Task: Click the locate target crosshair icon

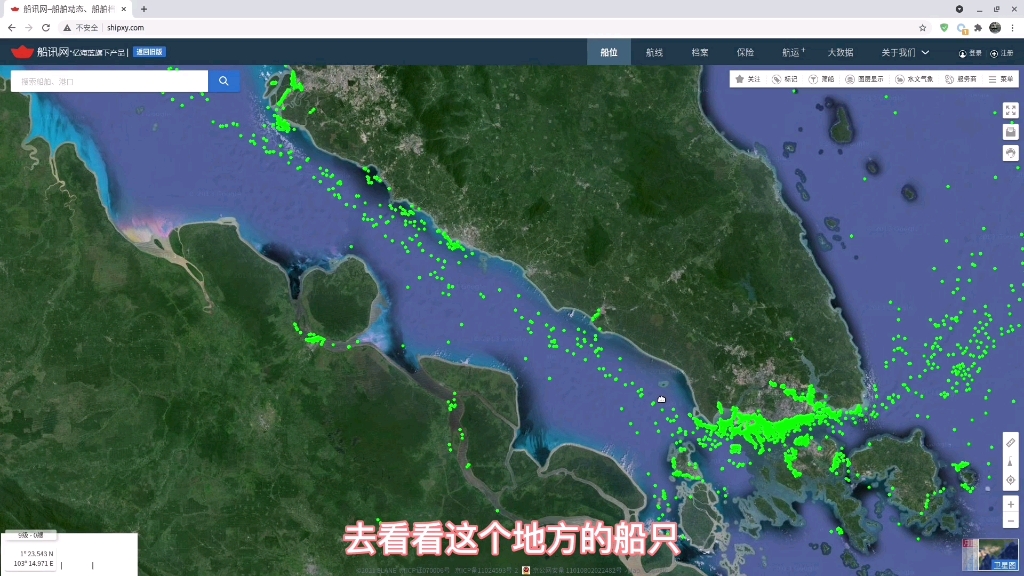Action: [x=1010, y=480]
